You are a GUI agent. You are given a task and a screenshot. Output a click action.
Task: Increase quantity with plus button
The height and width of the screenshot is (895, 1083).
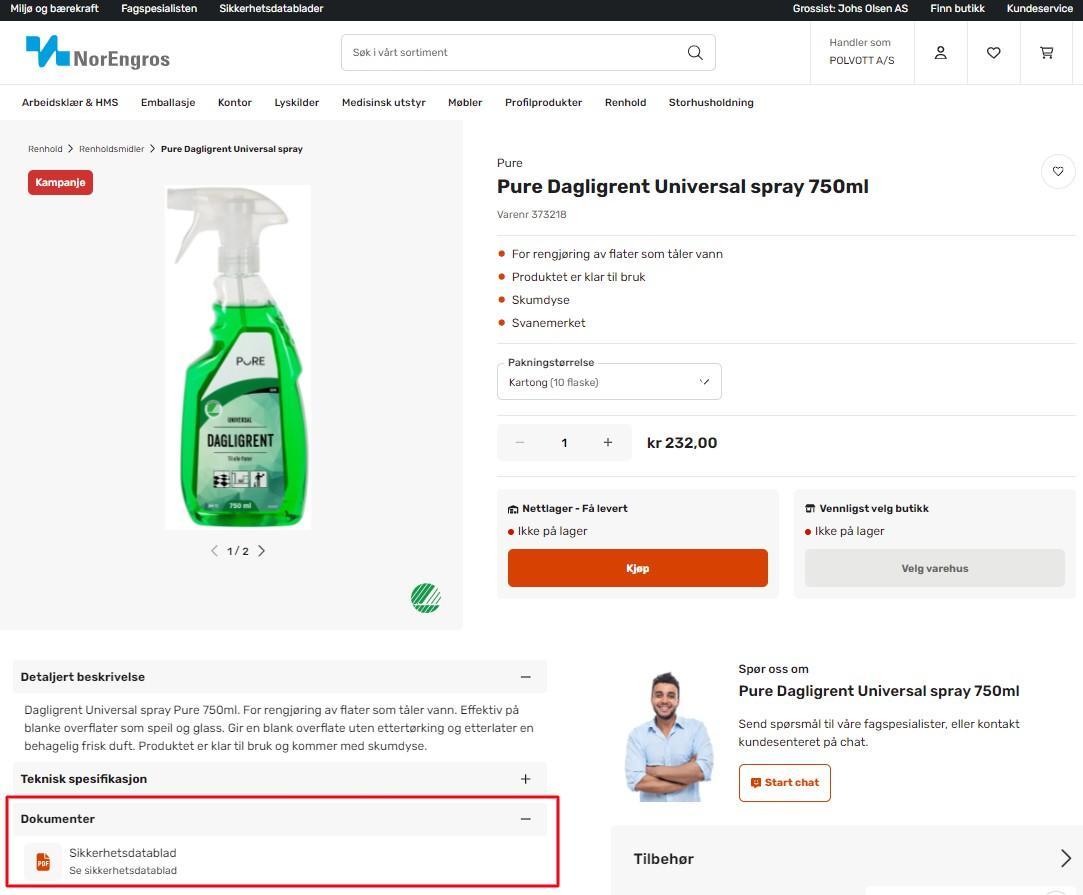click(x=607, y=443)
